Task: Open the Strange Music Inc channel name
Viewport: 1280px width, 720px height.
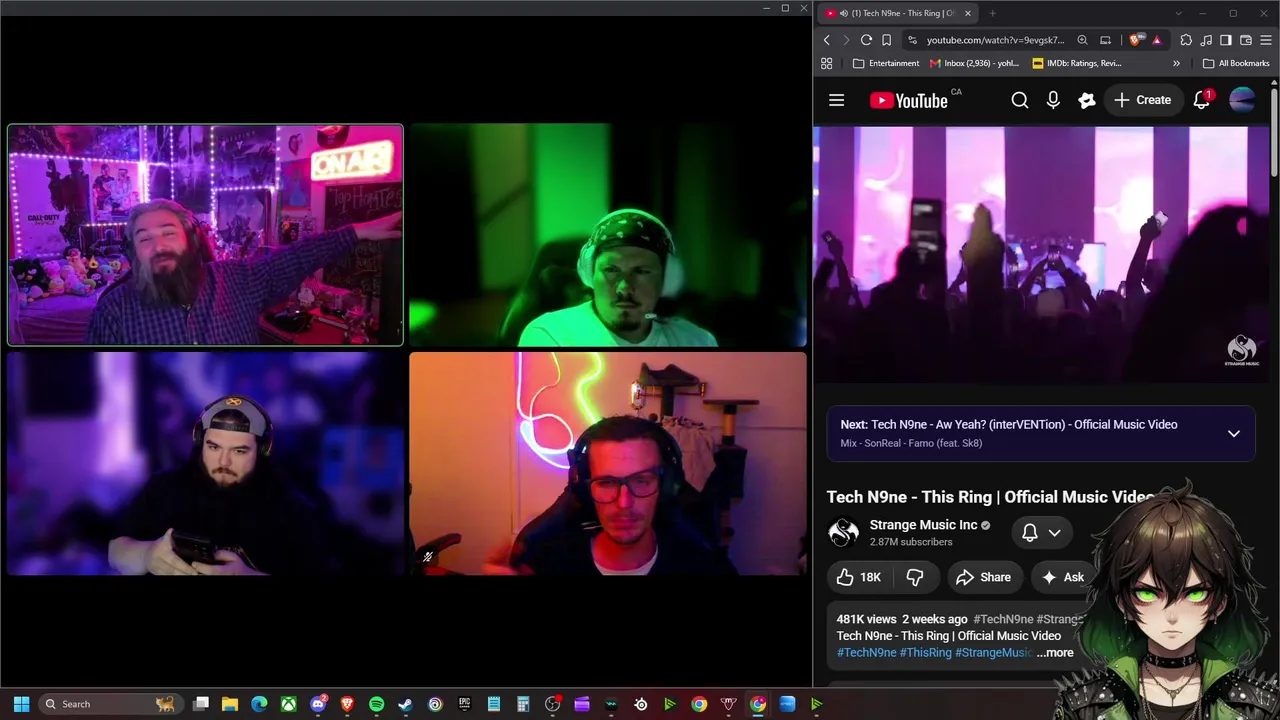Action: 923,525
